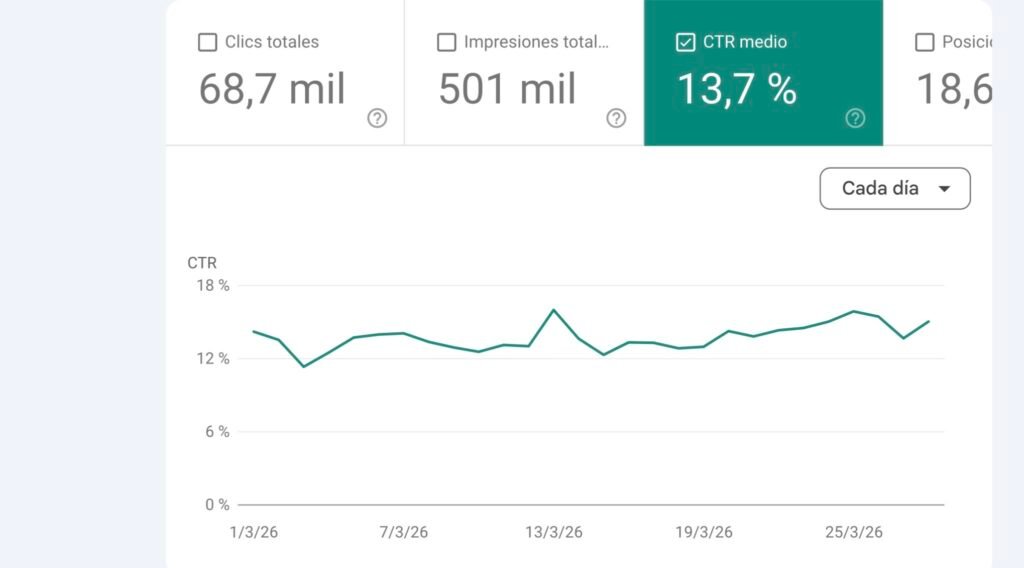Click the arrow beside Cada día
The image size is (1024, 568).
[x=944, y=189]
